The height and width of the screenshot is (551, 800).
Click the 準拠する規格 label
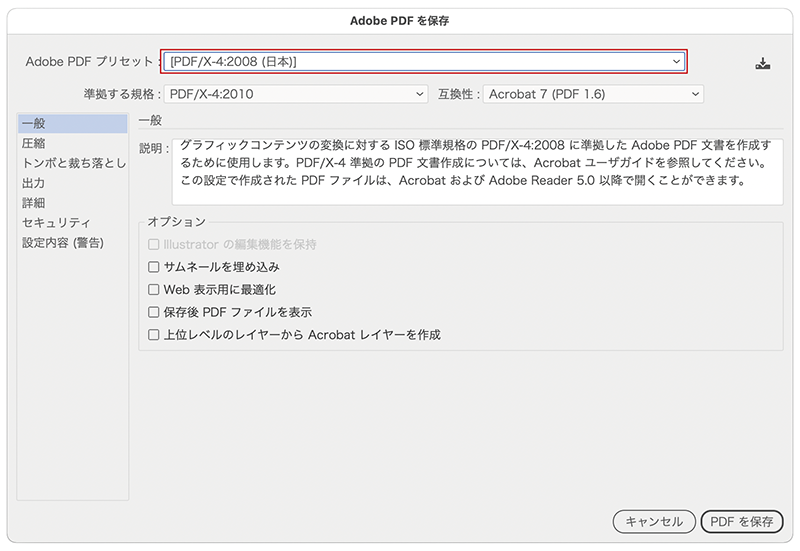(122, 94)
